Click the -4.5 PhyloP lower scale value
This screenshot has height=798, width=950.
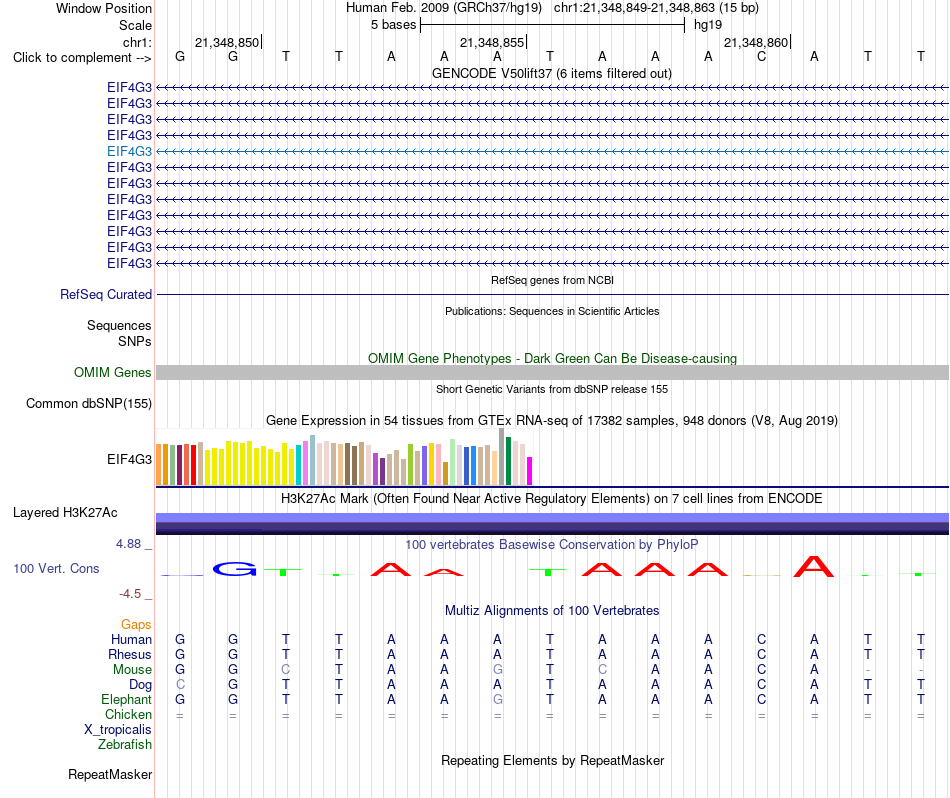130,594
